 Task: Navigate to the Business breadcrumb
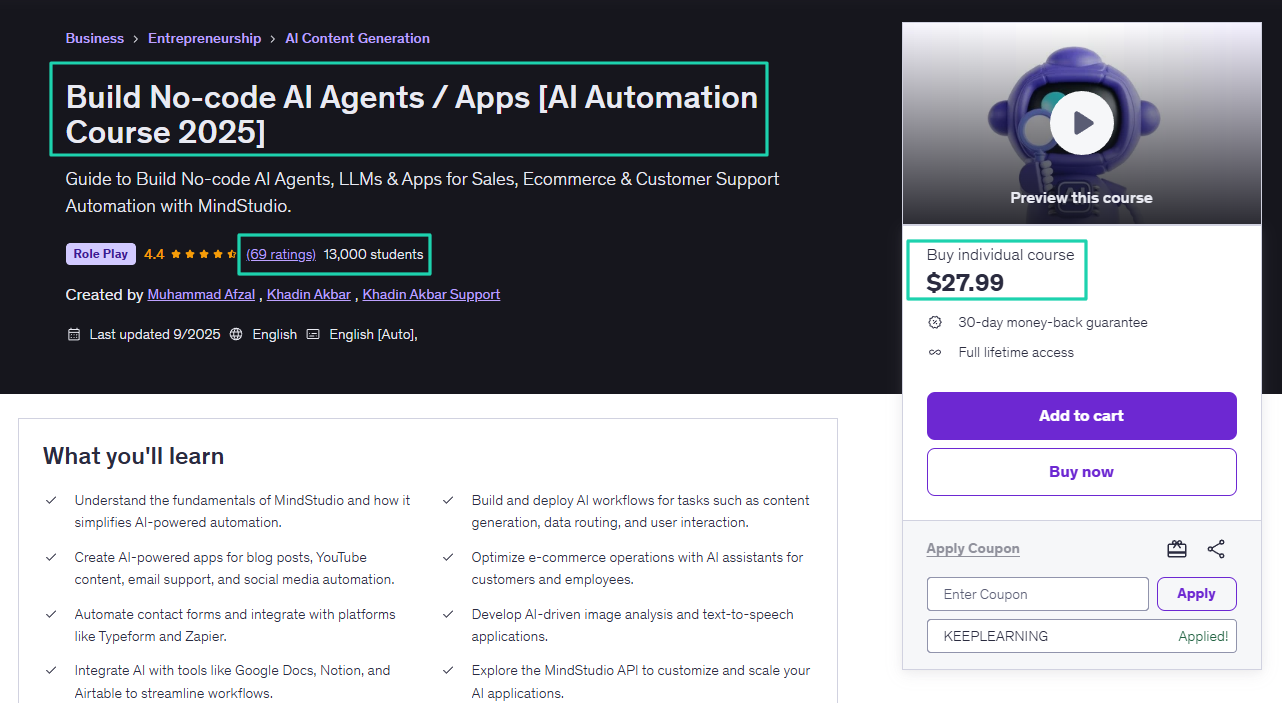(94, 38)
